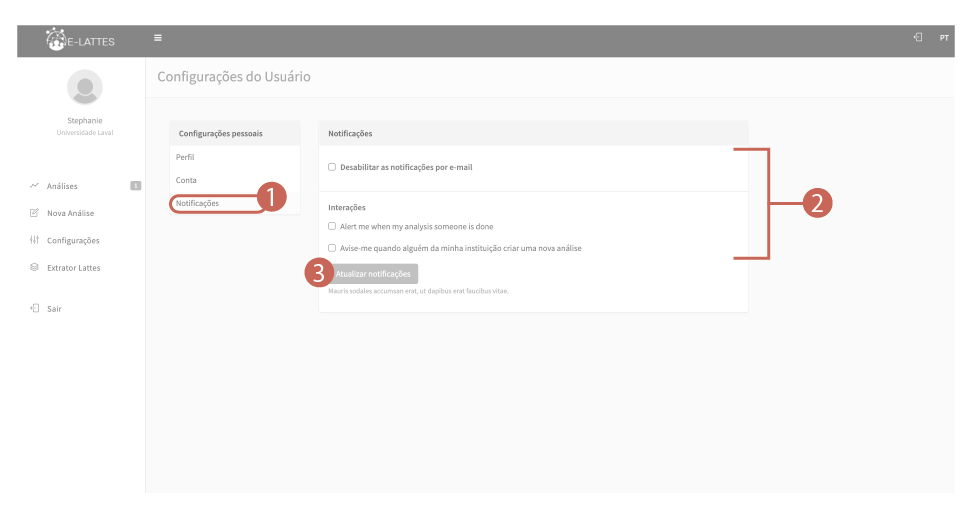The image size is (975, 520).
Task: Open the Análises chart icon
Action: pos(34,186)
